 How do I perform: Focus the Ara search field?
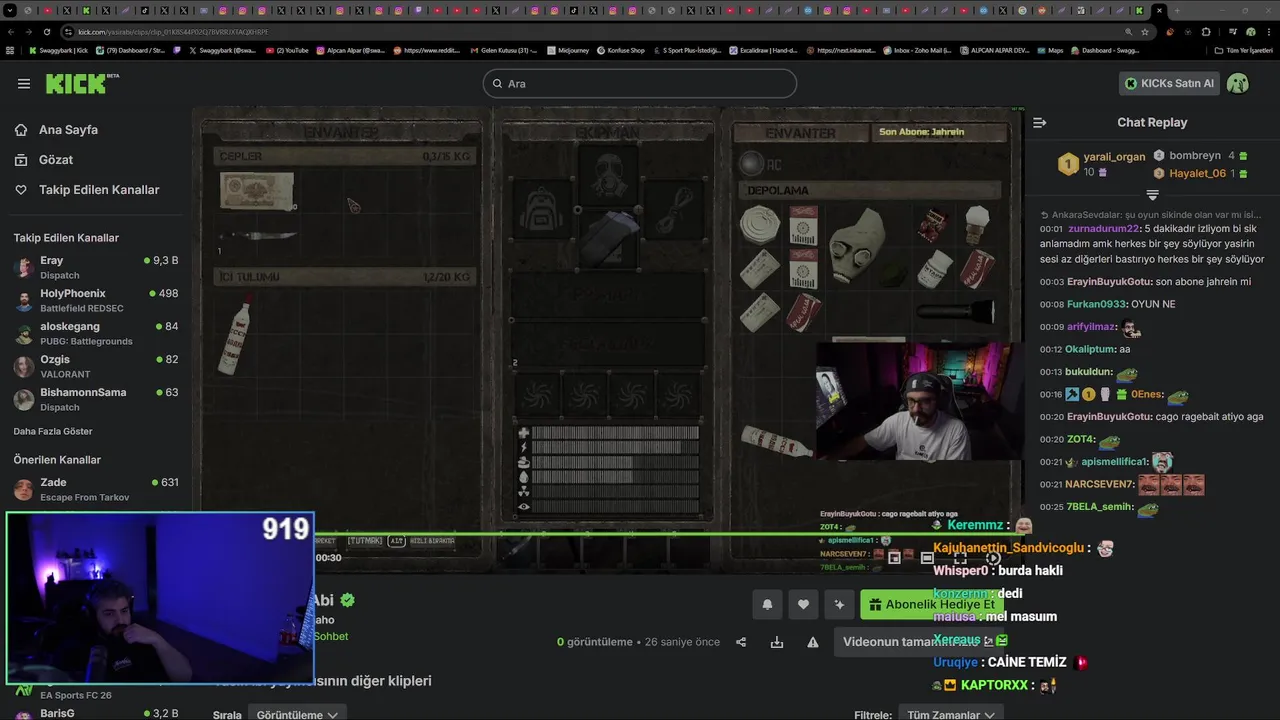[x=640, y=84]
